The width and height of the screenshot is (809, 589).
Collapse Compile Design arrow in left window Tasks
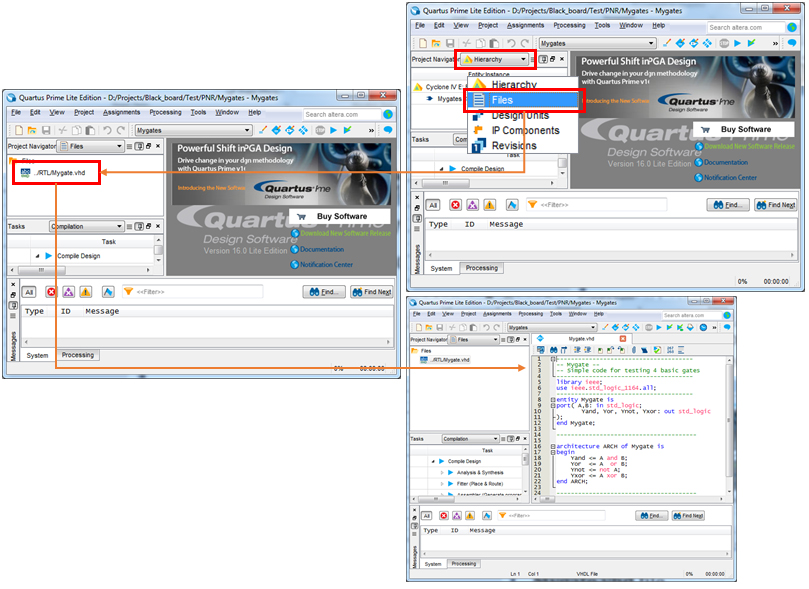click(x=37, y=256)
